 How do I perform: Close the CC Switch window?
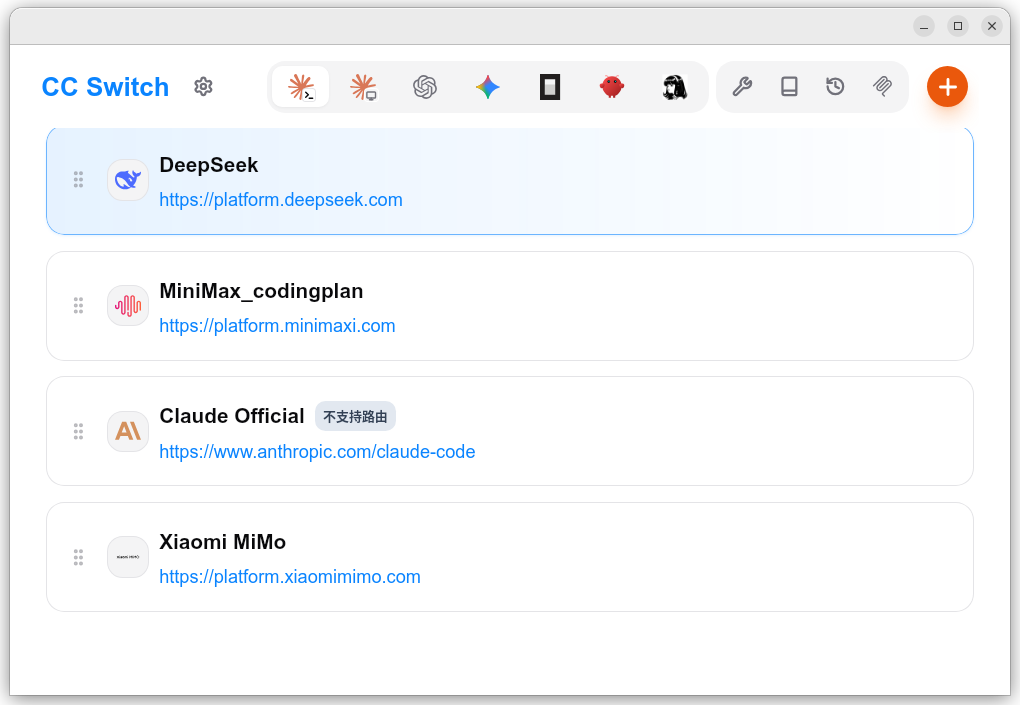(x=992, y=26)
